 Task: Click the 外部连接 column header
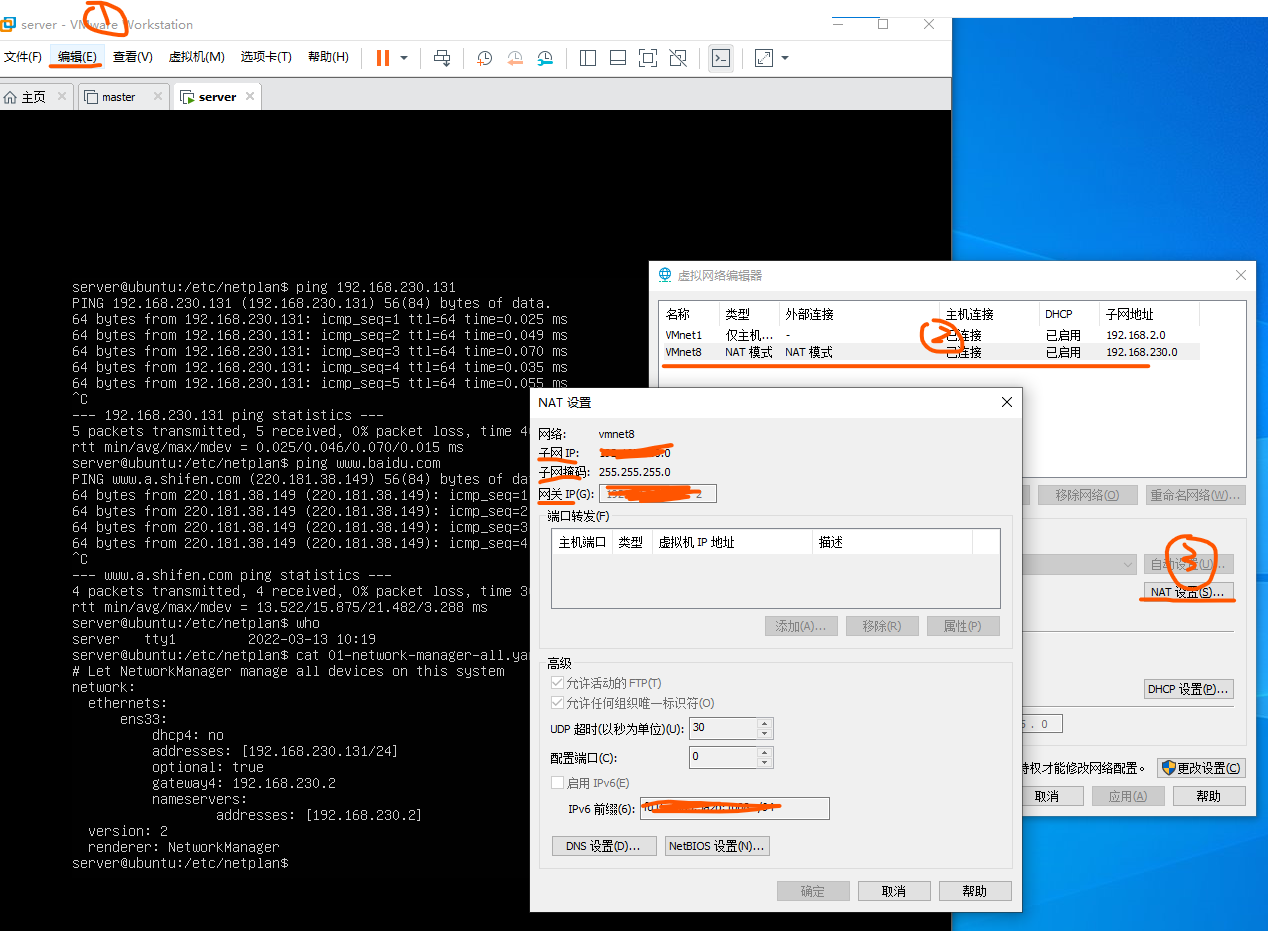tap(860, 314)
